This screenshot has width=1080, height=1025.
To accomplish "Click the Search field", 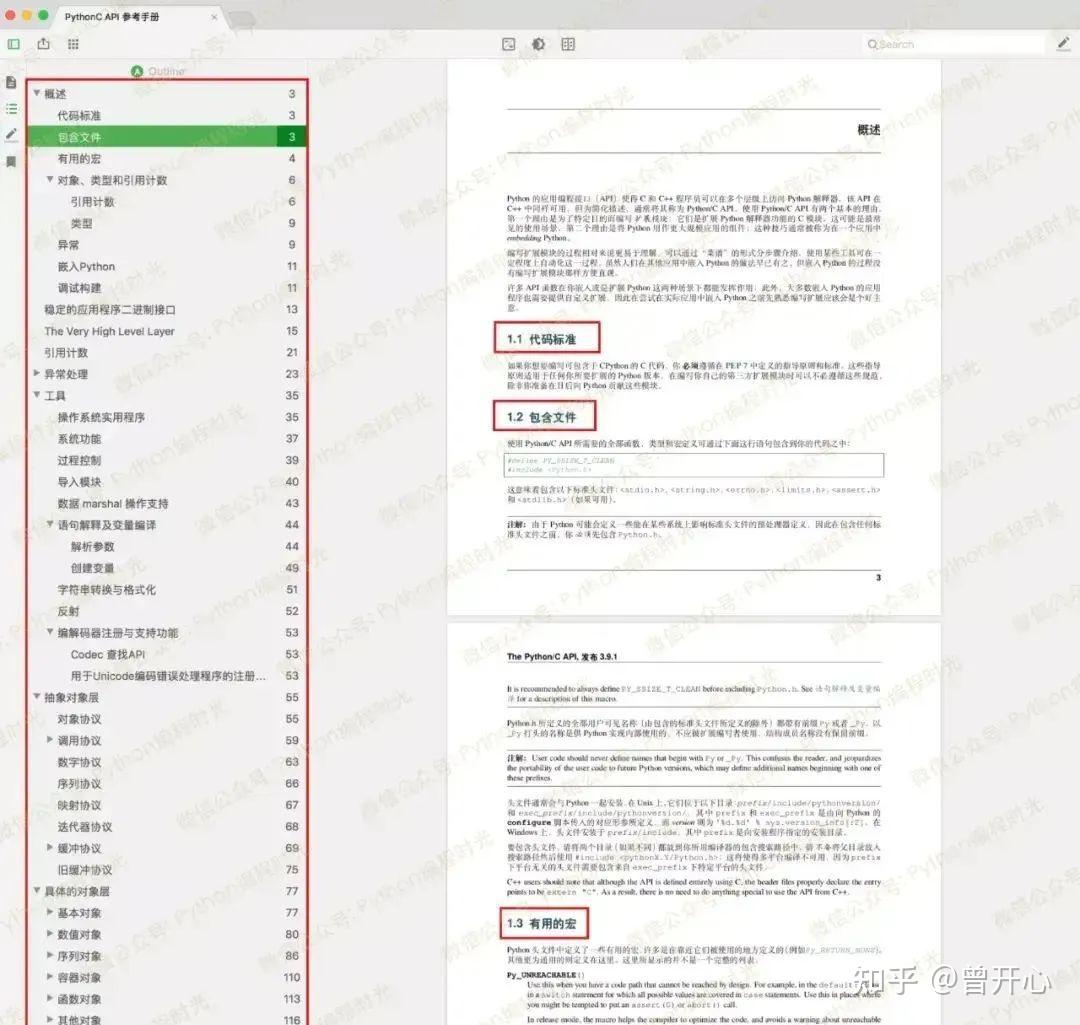I will [955, 44].
